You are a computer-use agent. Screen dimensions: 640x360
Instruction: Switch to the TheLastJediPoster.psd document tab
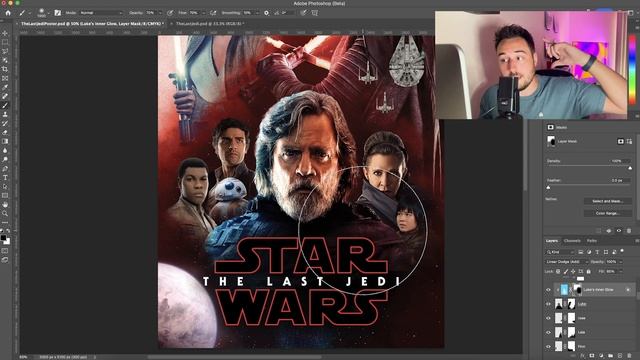pos(91,24)
